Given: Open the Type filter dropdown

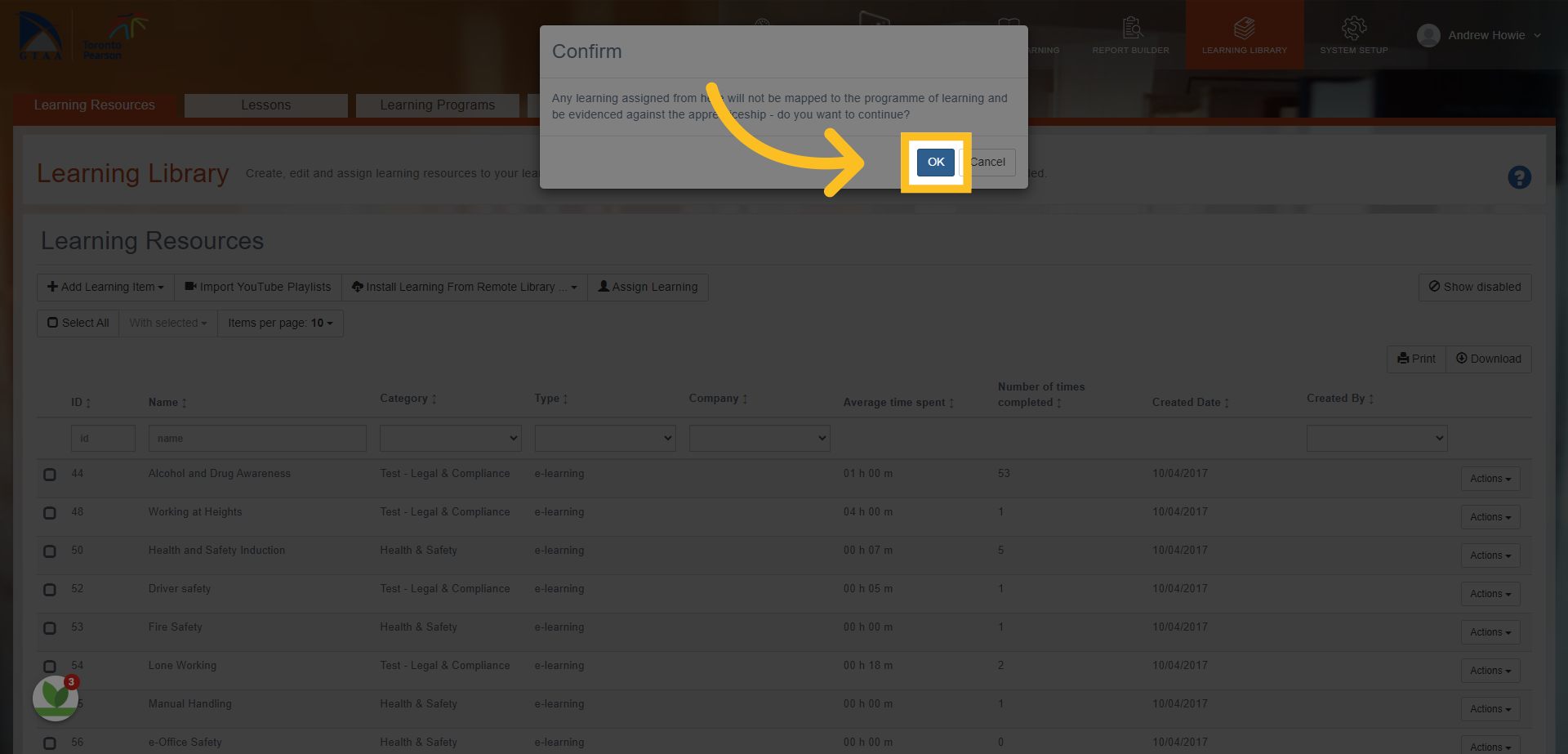Looking at the screenshot, I should click(x=605, y=438).
